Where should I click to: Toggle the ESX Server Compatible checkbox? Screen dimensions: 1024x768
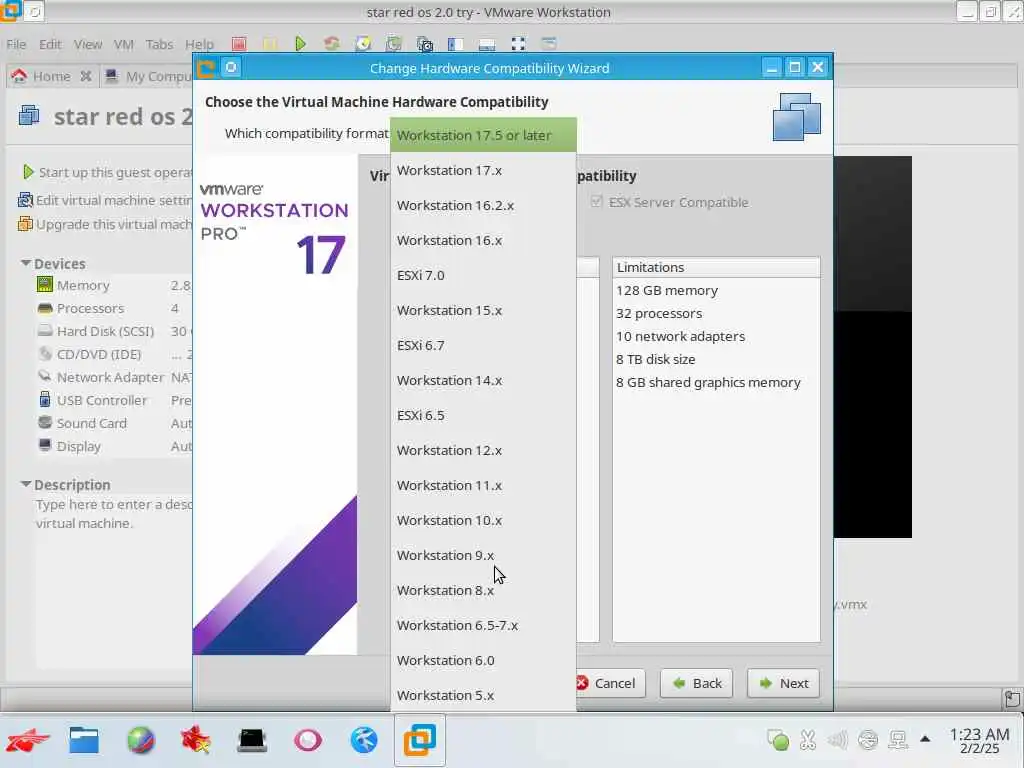point(596,202)
